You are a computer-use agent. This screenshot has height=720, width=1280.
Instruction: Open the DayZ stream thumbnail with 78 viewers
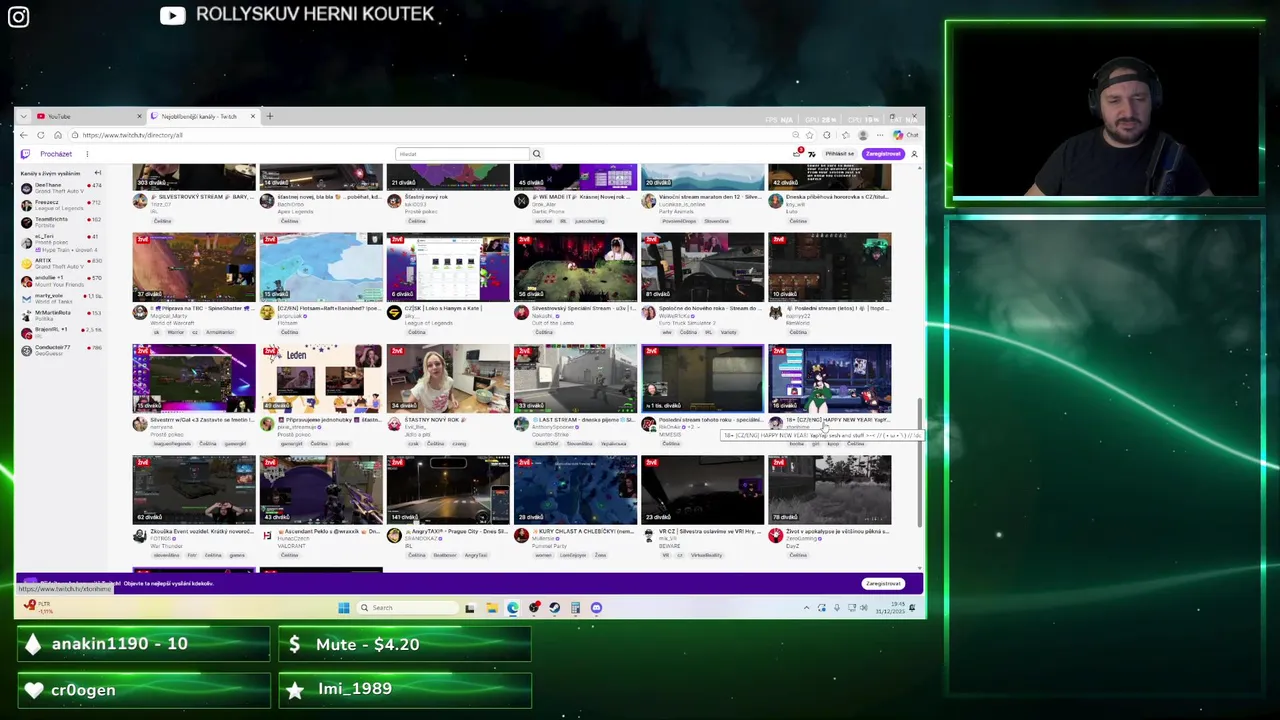pos(829,490)
